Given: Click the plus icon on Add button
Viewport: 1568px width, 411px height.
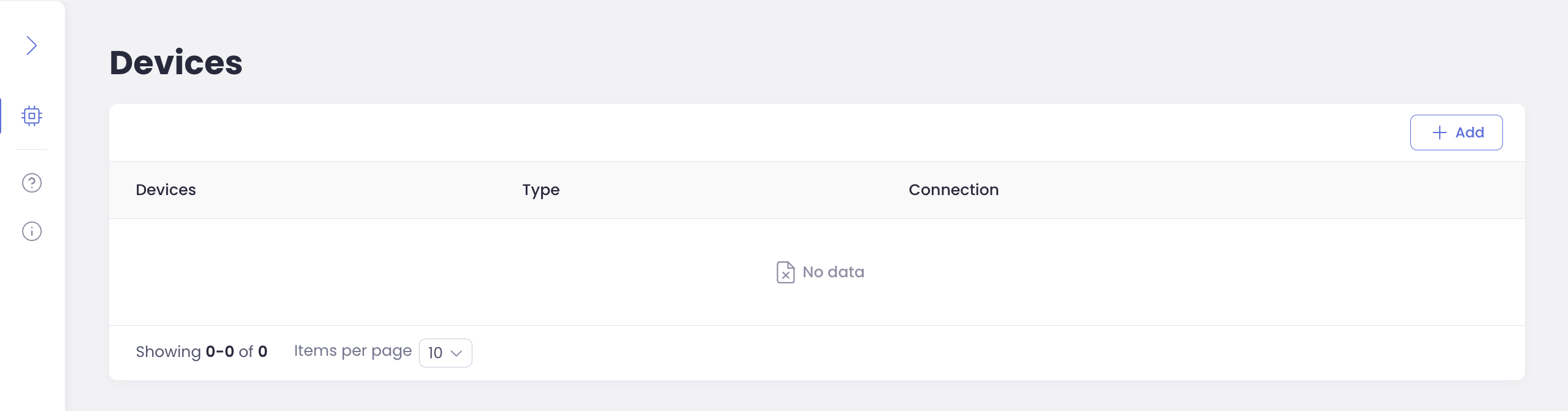Looking at the screenshot, I should click(1439, 133).
